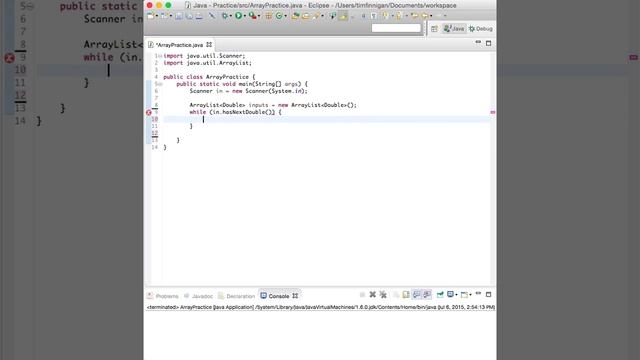
Task: Open the New file dropdown arrow
Action: [157, 16]
